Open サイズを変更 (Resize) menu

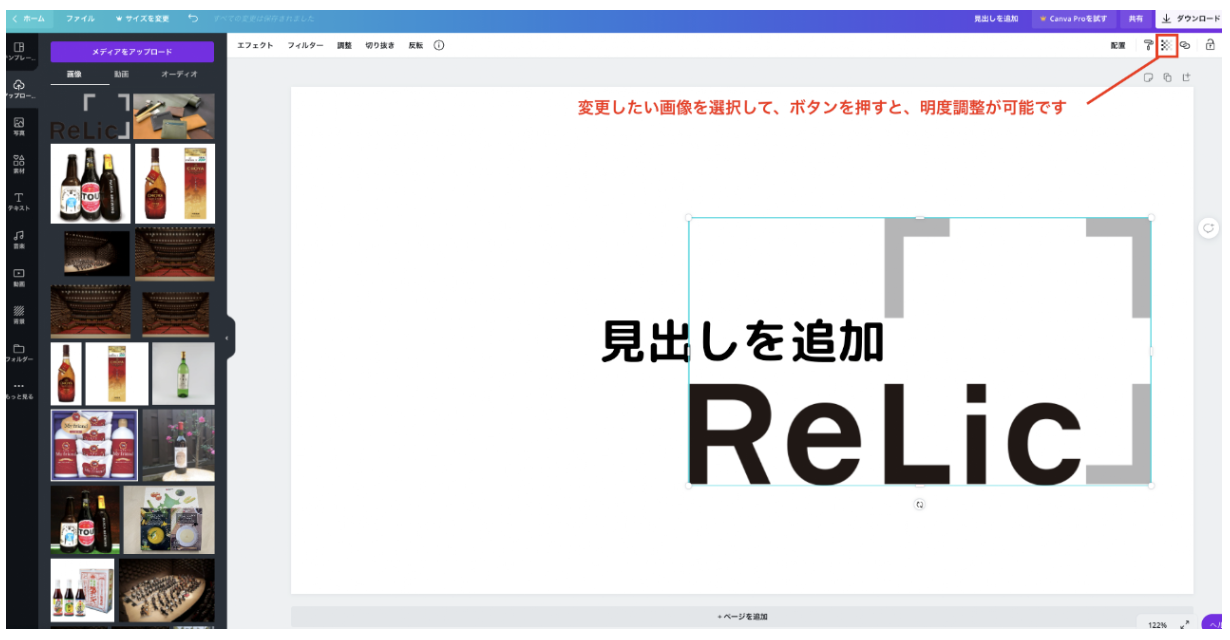[x=142, y=19]
